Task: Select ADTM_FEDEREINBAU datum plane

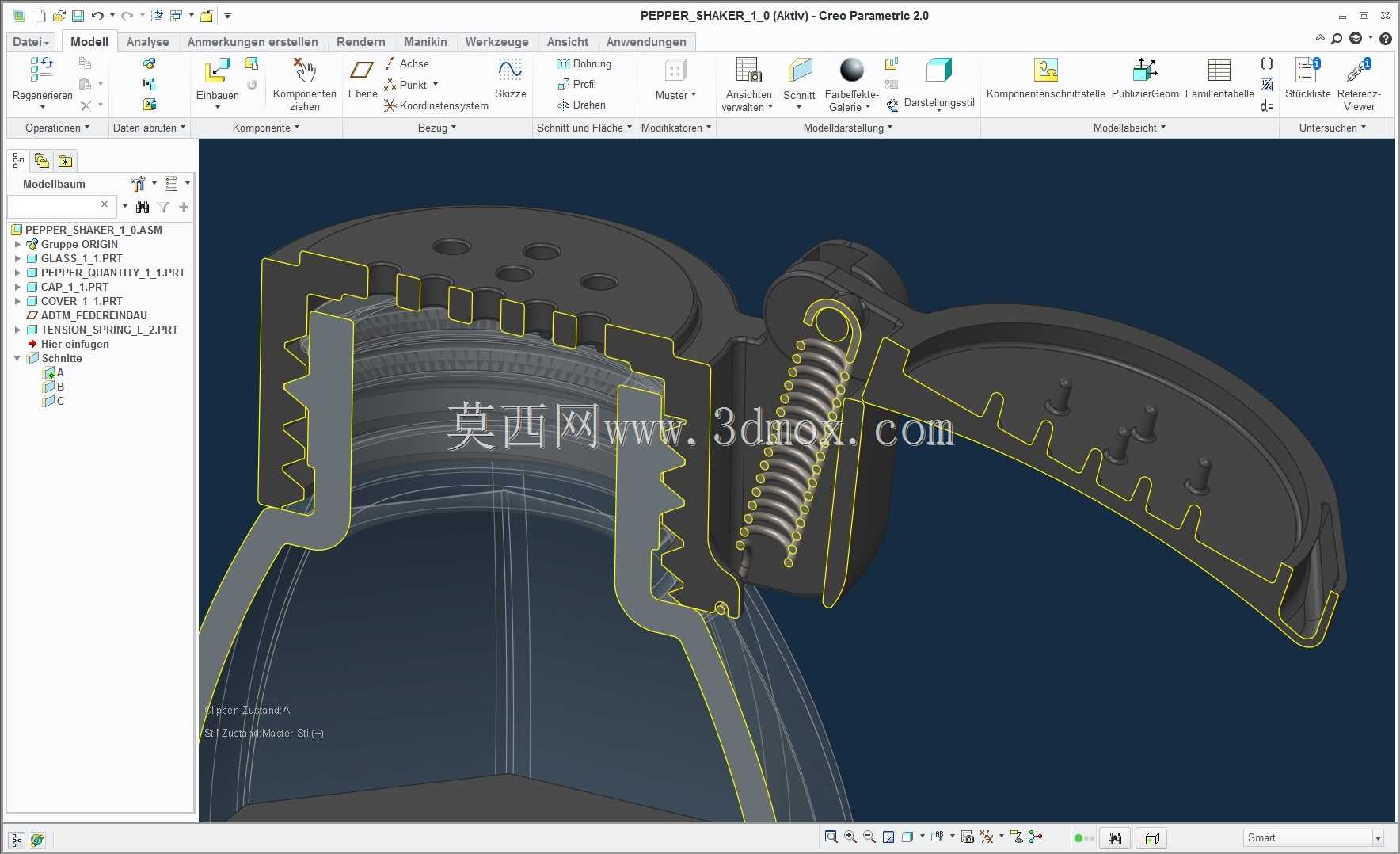Action: (93, 315)
